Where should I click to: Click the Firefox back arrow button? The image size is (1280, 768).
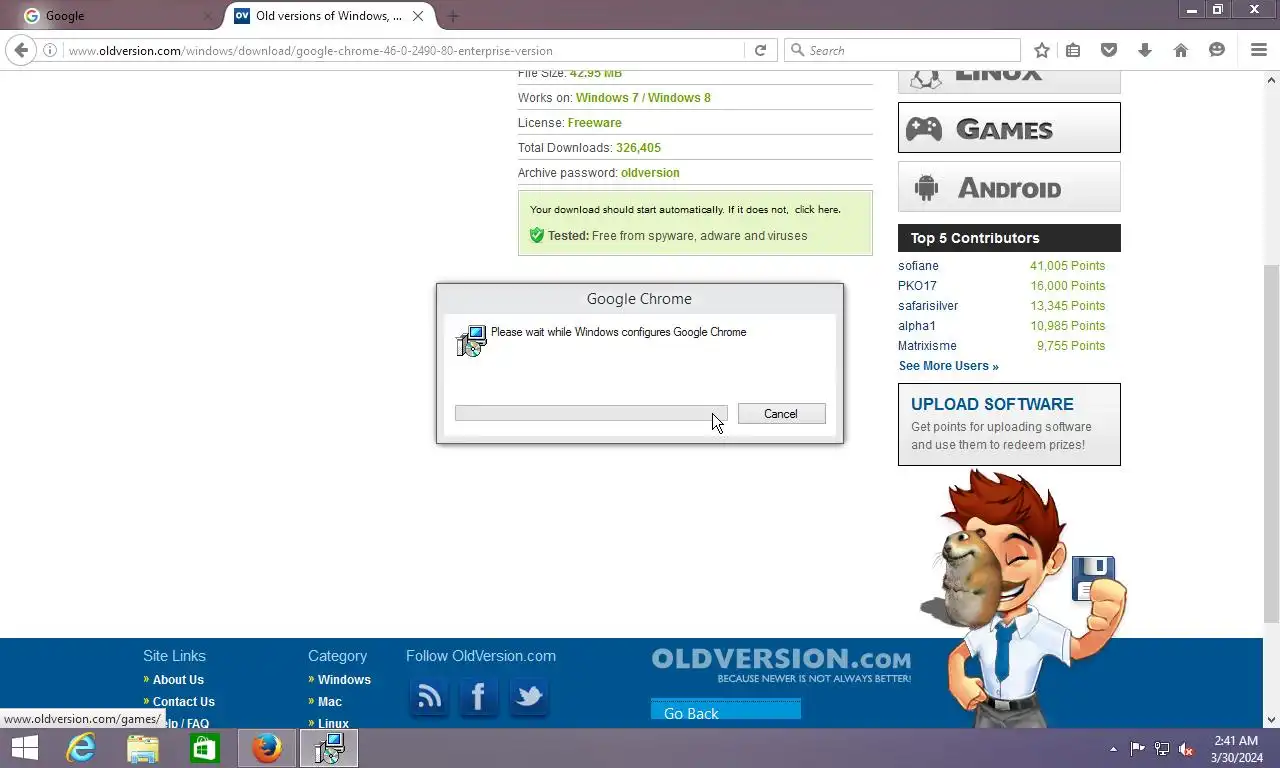[x=22, y=50]
